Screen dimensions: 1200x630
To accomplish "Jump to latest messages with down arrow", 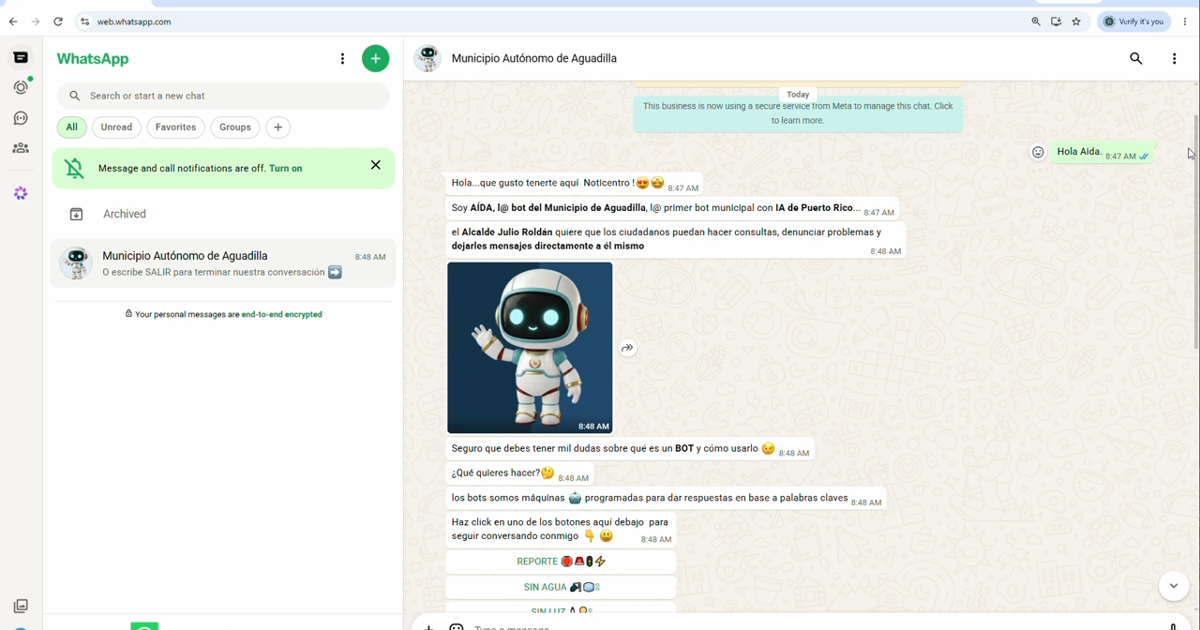I will tap(1173, 586).
